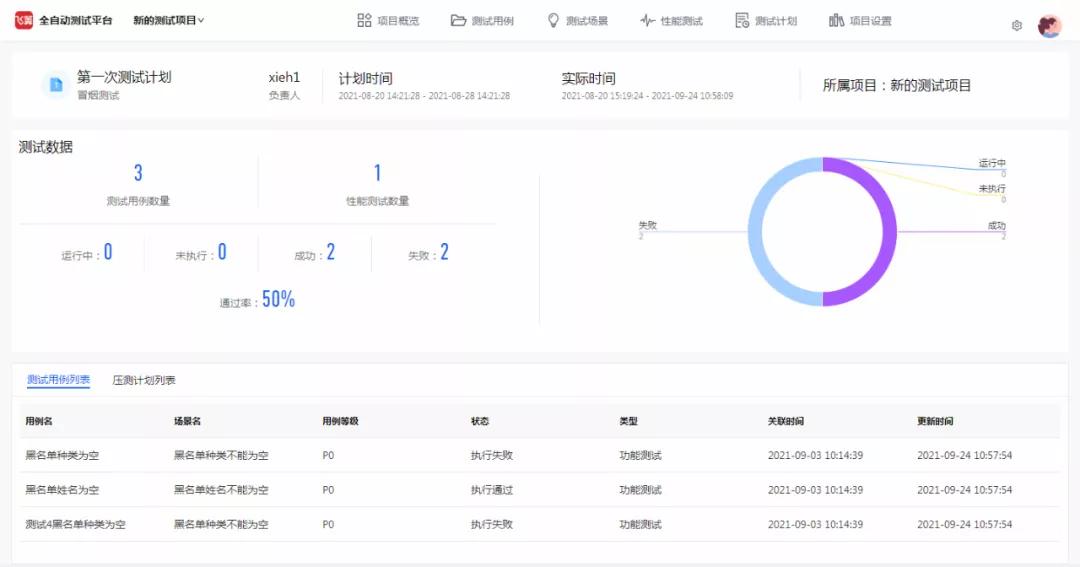Screen dimensions: 1080x567
Task: Click the 性能测试 pulse icon
Action: 647,21
